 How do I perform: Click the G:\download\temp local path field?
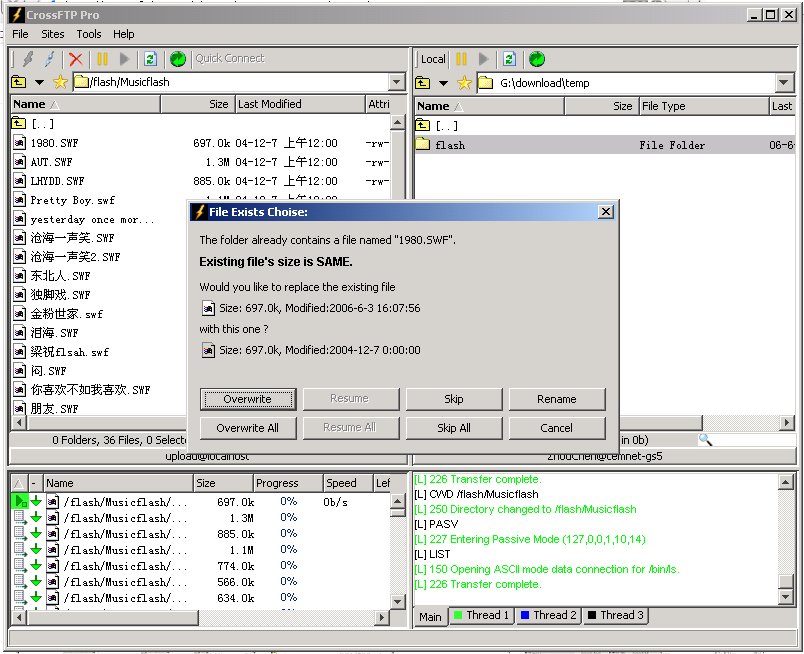click(627, 83)
